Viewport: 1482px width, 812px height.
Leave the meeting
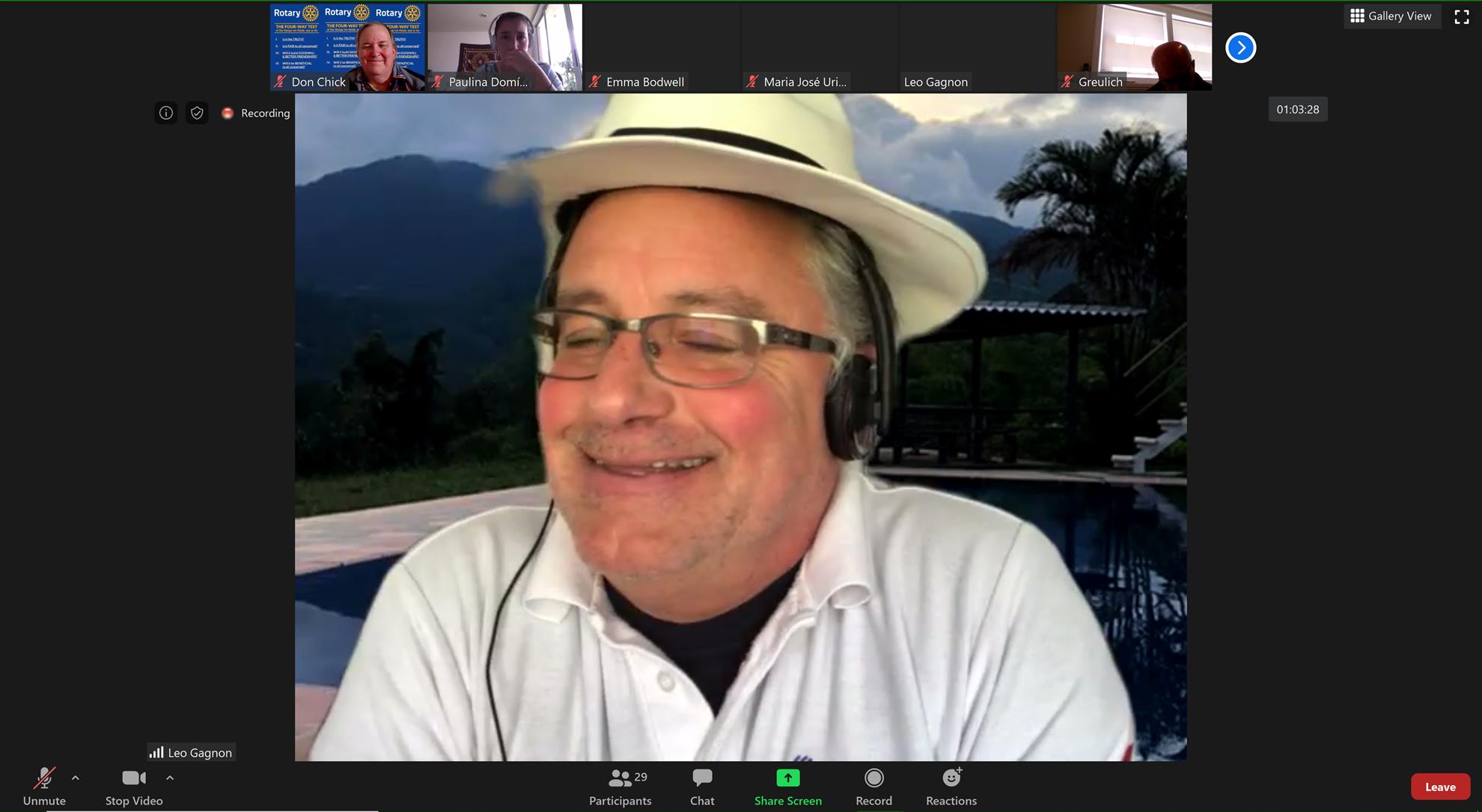click(x=1439, y=787)
